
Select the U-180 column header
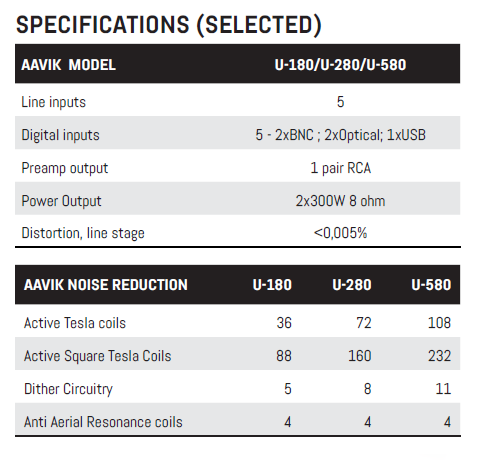tap(272, 285)
